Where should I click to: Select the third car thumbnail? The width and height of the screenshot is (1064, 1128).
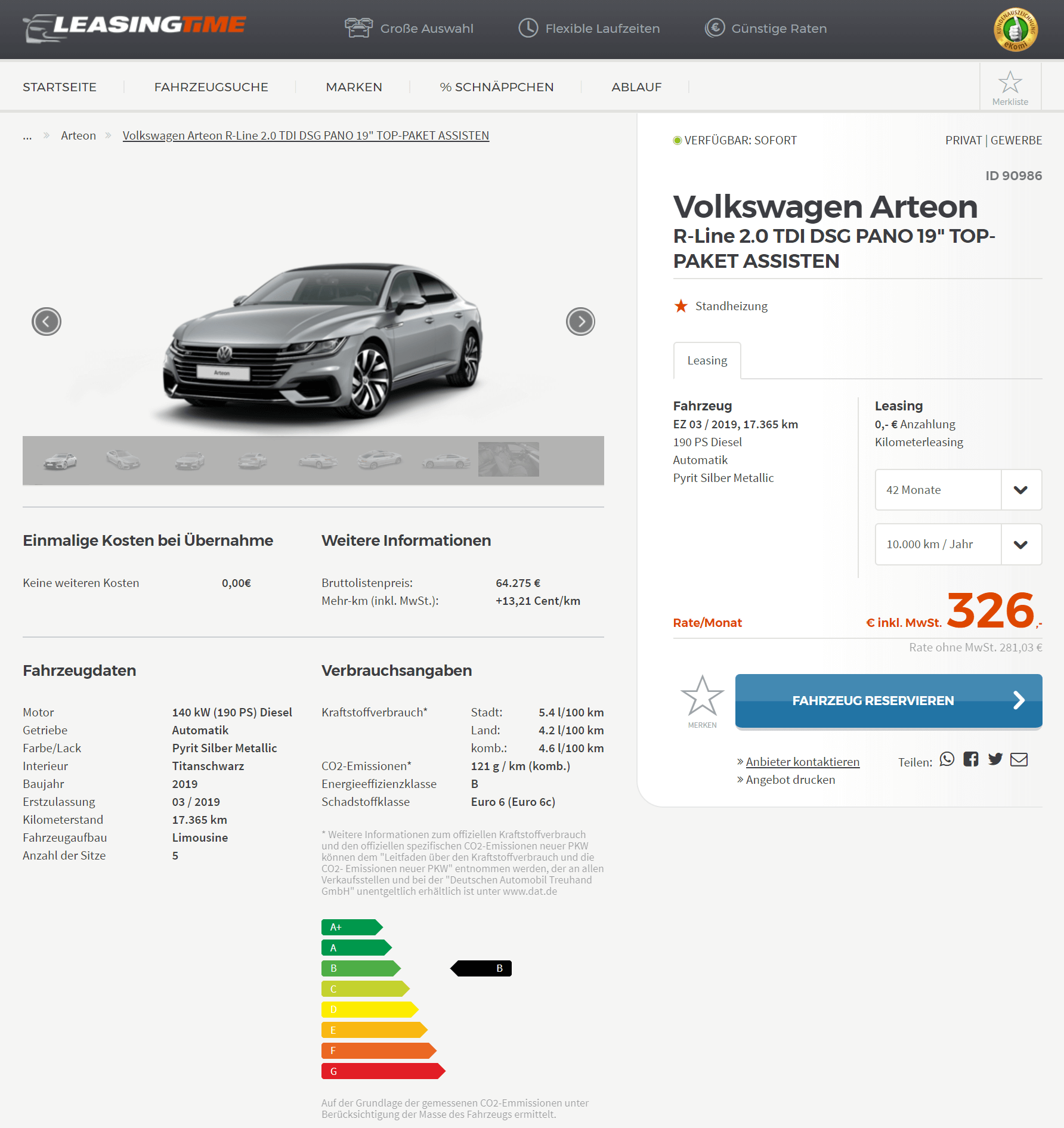[190, 461]
